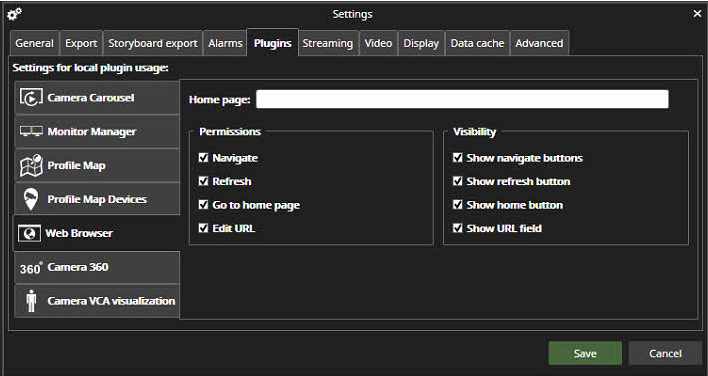
Task: Select Camera VCA visualization person icon
Action: click(x=31, y=301)
